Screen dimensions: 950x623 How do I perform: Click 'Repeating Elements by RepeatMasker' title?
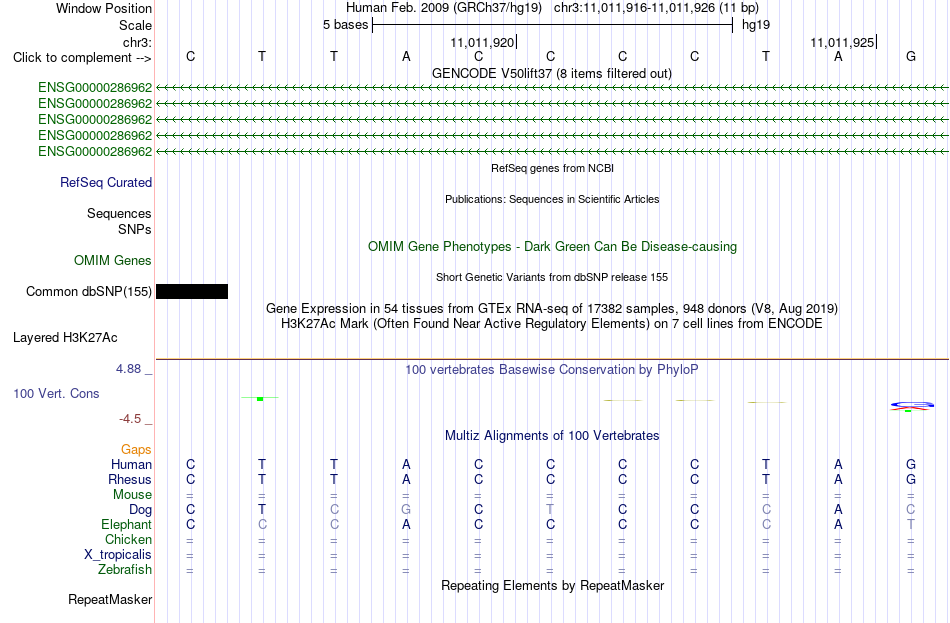click(553, 585)
